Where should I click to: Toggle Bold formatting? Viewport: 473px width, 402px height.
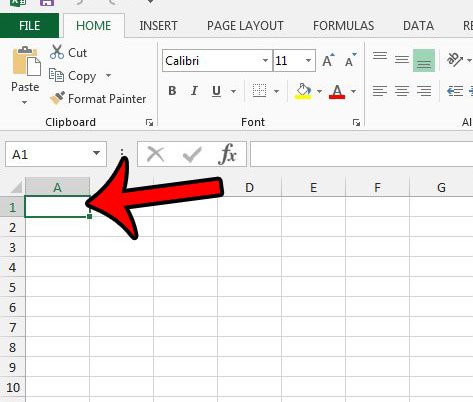(x=172, y=91)
